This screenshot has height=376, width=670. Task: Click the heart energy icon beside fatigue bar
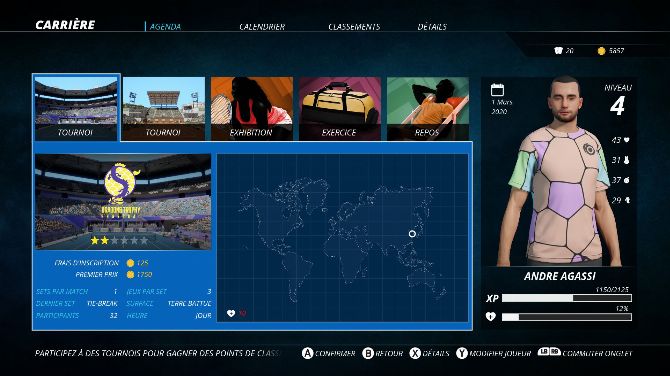[491, 317]
